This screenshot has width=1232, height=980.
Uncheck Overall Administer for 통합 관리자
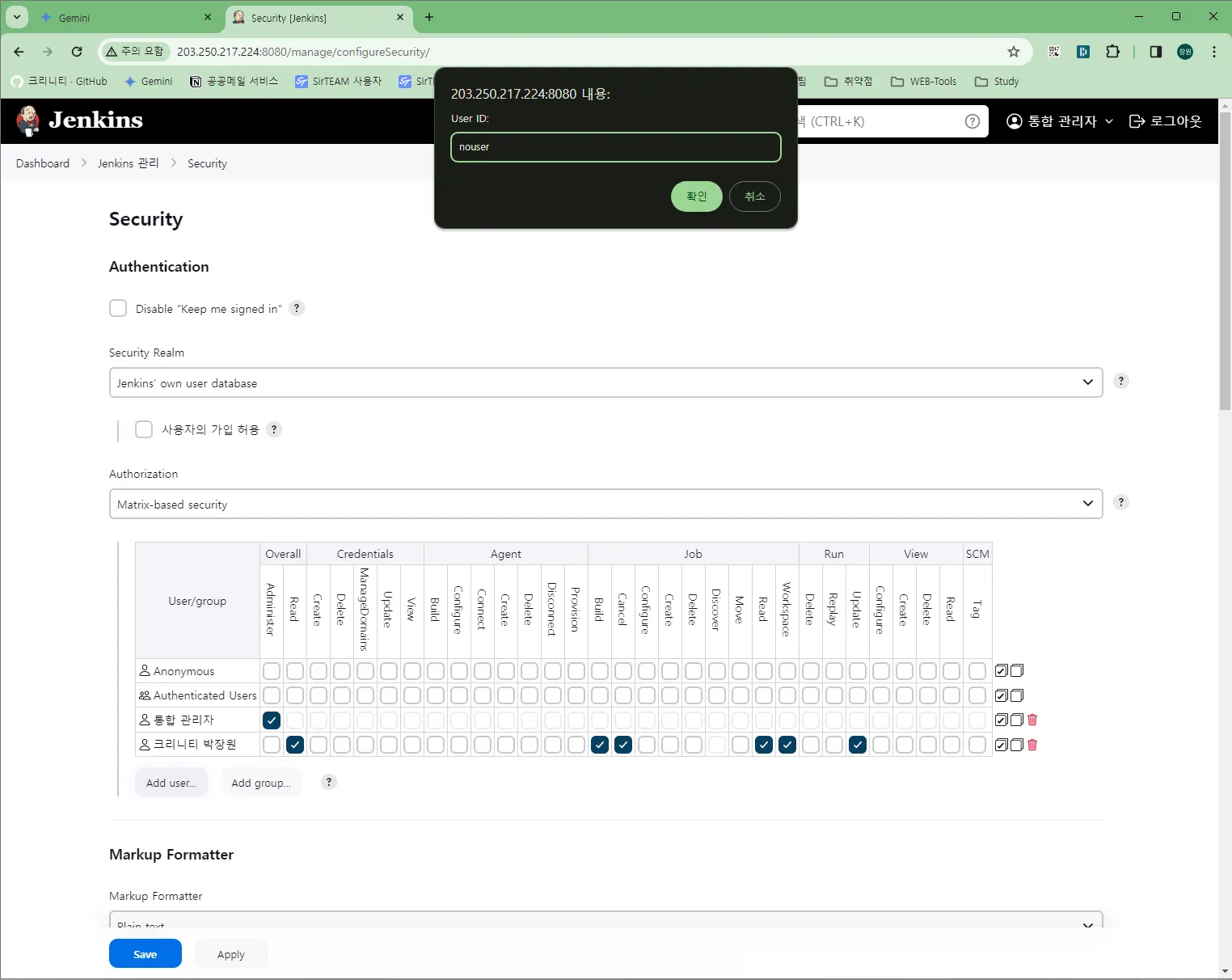[x=272, y=720]
